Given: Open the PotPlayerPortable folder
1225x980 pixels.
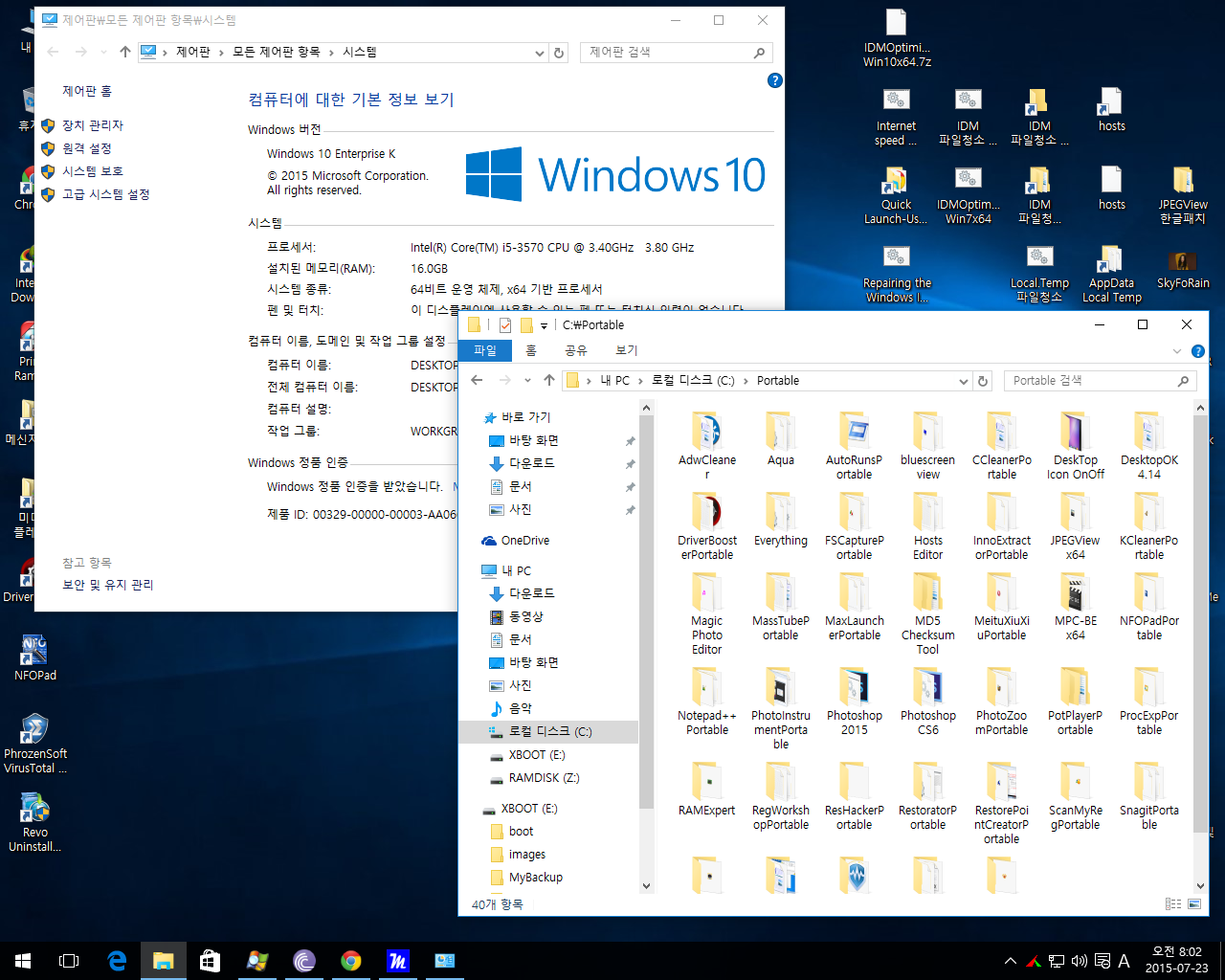Looking at the screenshot, I should (1075, 702).
